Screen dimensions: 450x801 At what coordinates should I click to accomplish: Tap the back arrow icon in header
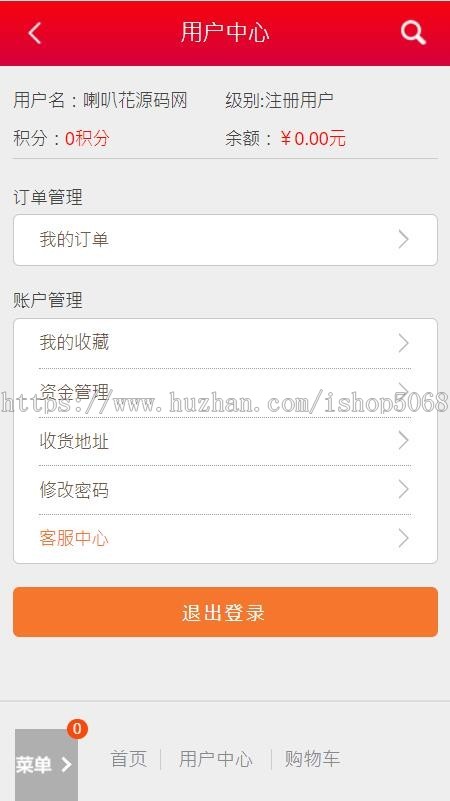point(35,33)
